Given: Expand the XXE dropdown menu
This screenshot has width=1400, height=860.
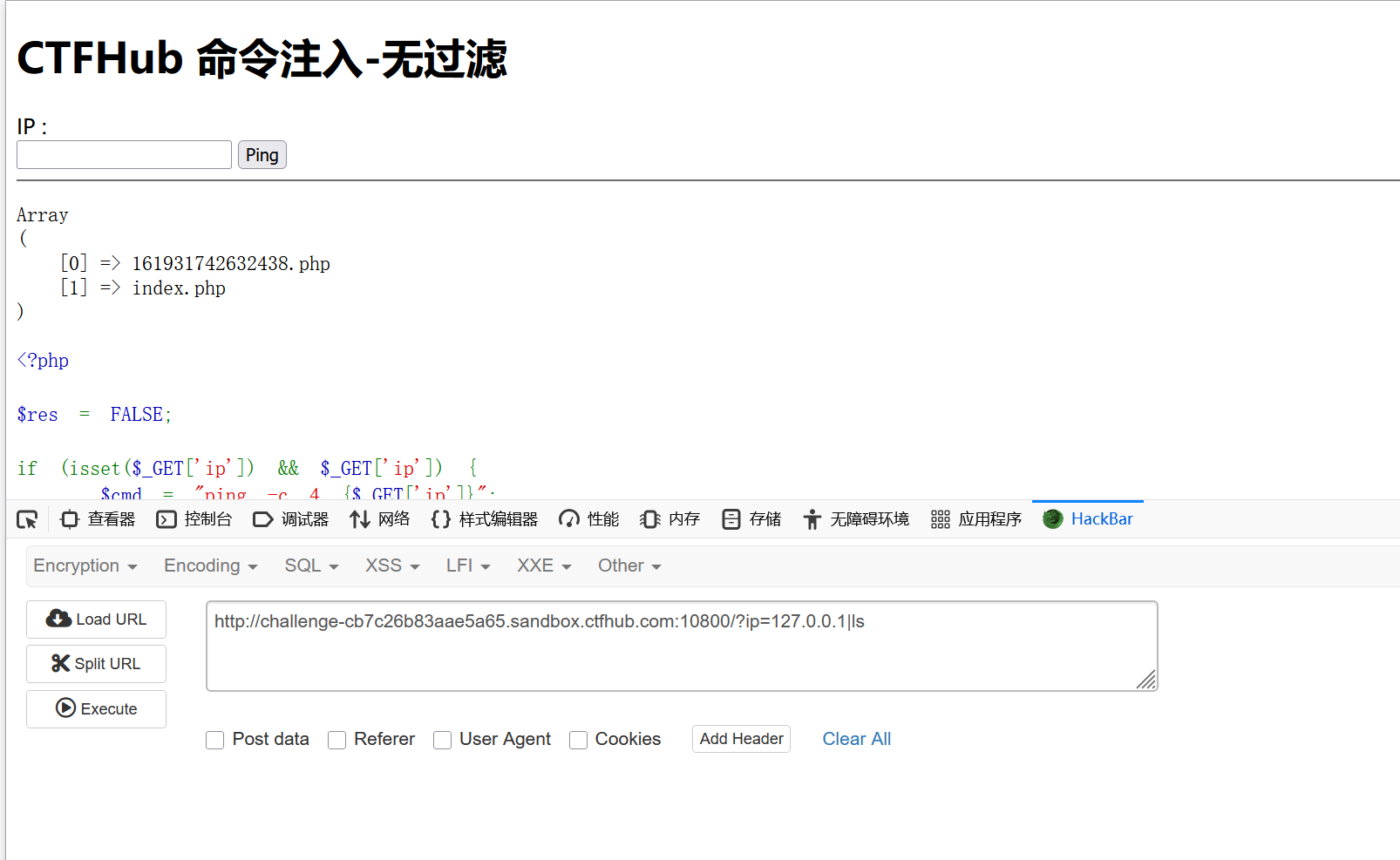Looking at the screenshot, I should point(544,565).
